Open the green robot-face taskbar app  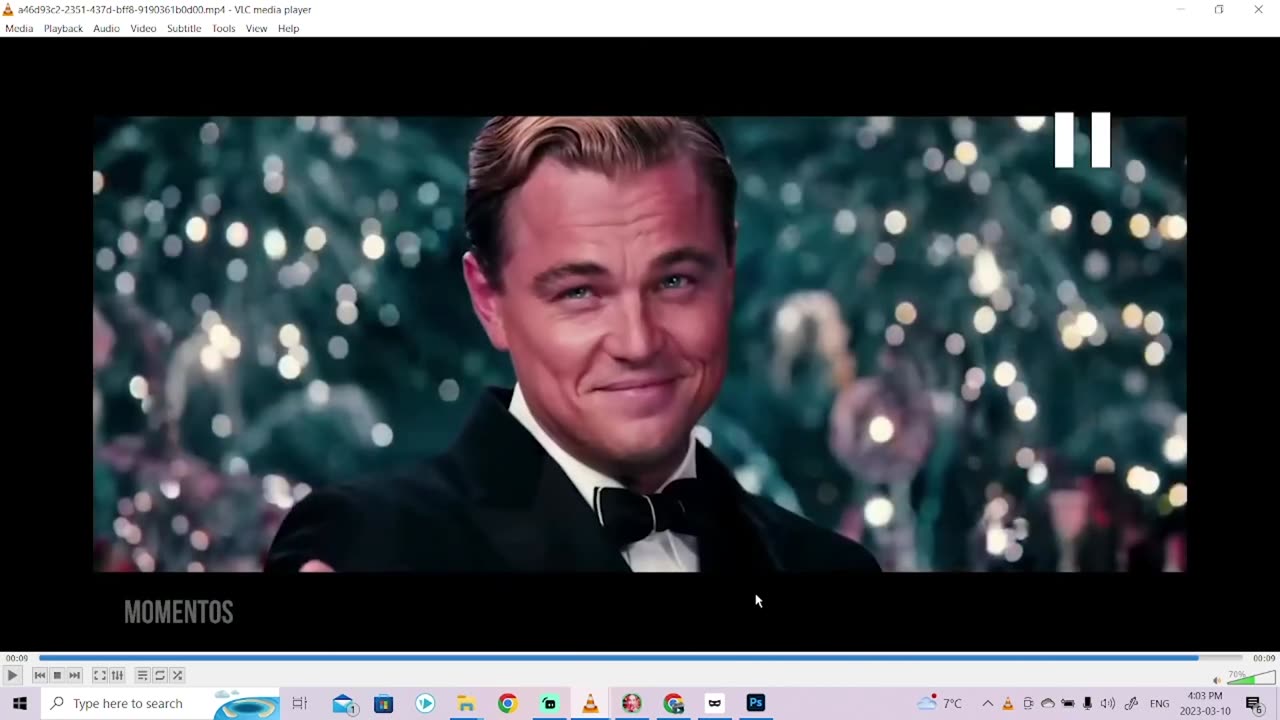(549, 704)
